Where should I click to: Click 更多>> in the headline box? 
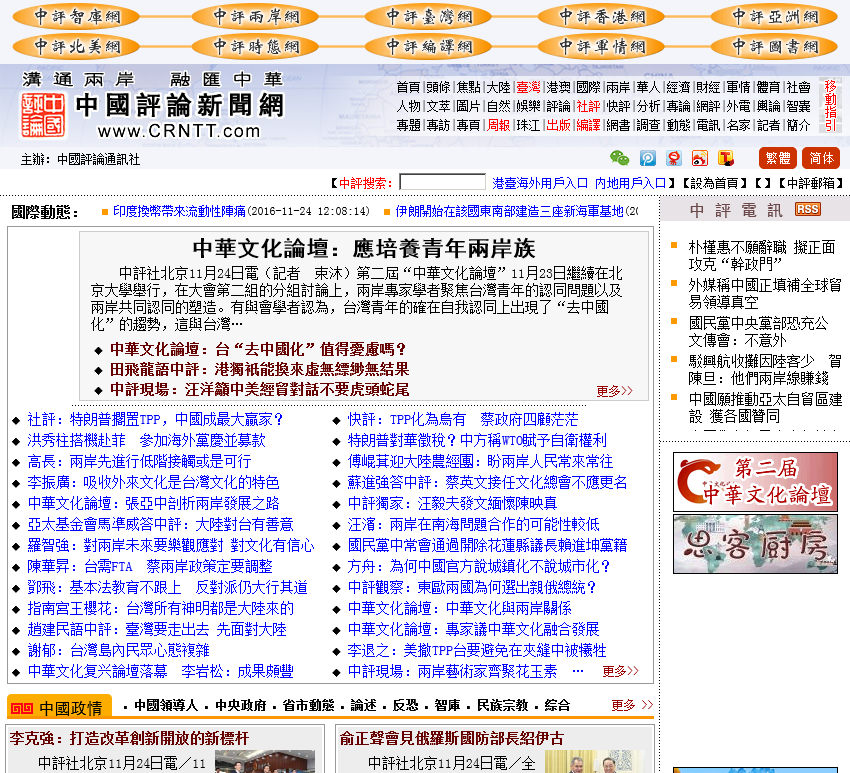coord(614,391)
